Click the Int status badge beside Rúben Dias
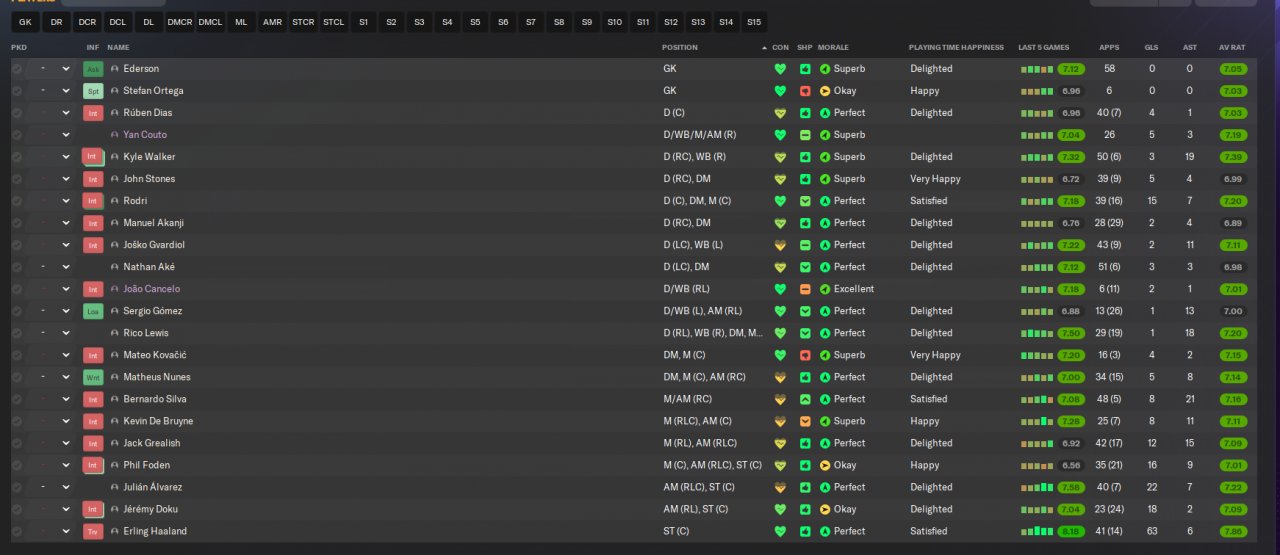The width and height of the screenshot is (1280, 555). (x=93, y=113)
